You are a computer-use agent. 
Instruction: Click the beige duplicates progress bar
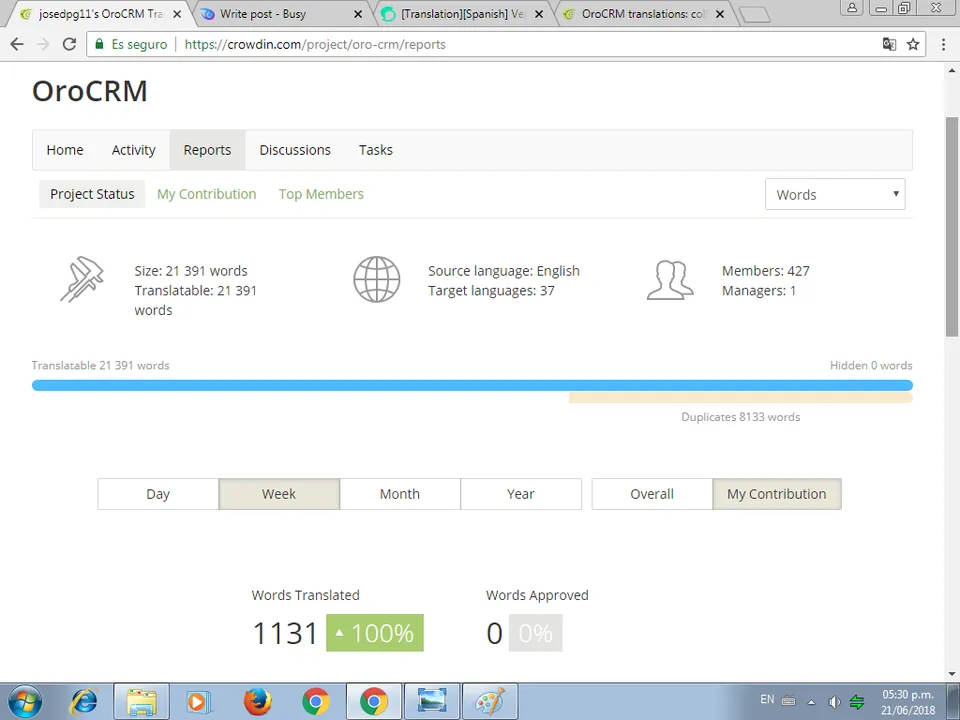tap(741, 398)
